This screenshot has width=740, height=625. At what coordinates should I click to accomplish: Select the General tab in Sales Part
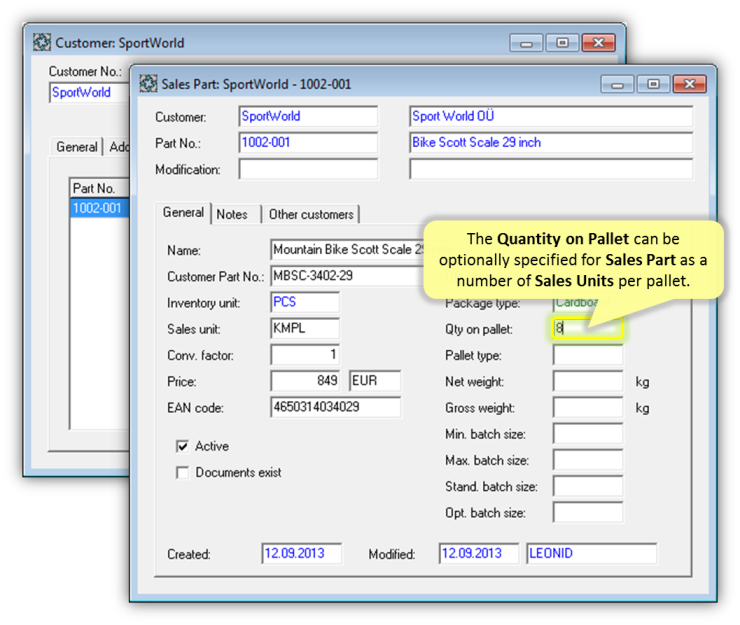183,213
